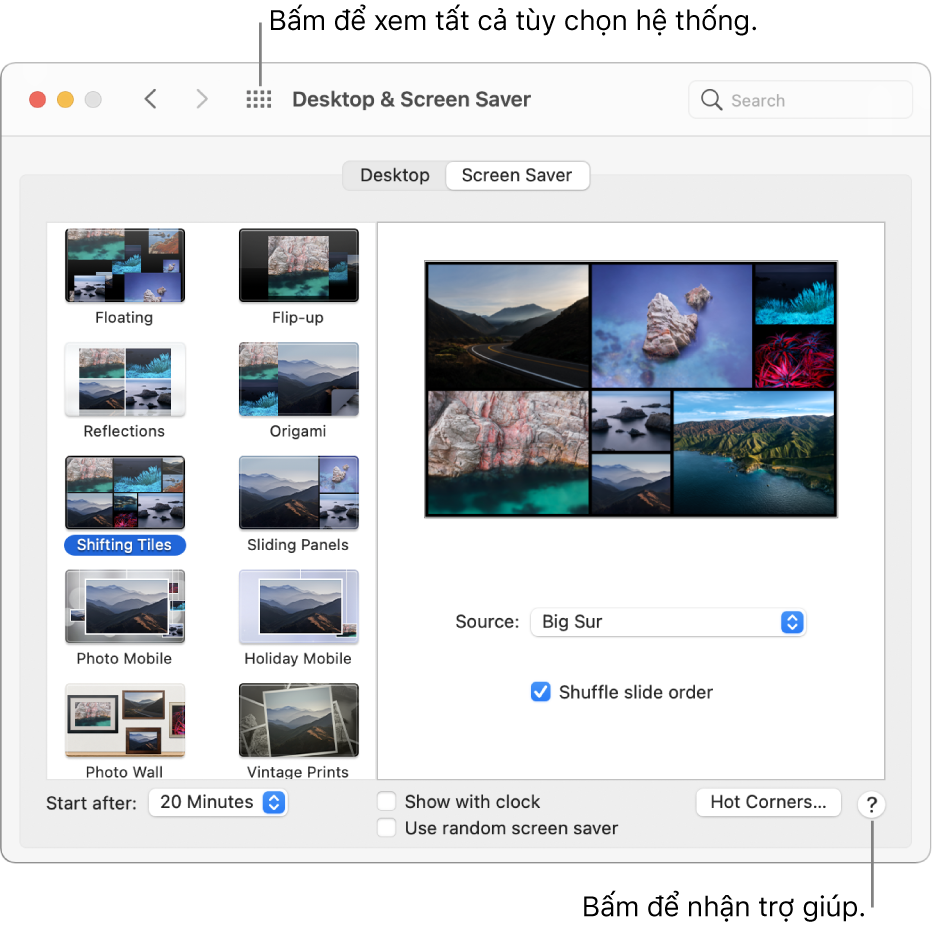Select the Photo Mobile thumbnail

coord(125,607)
